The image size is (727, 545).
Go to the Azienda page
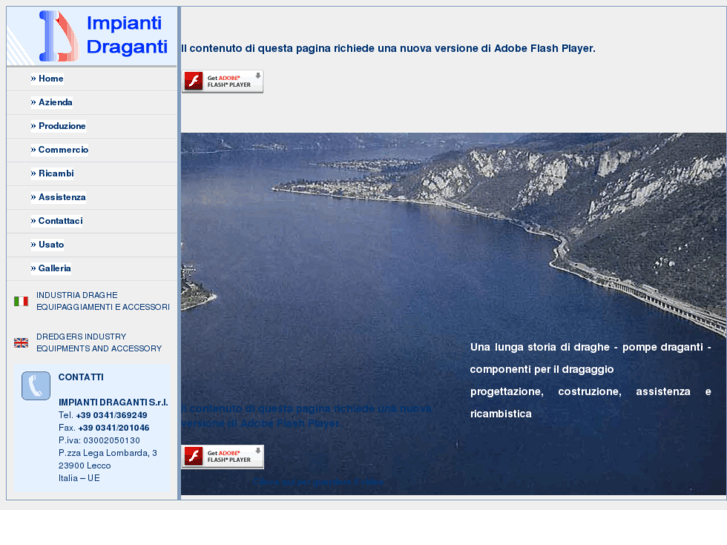[x=51, y=102]
